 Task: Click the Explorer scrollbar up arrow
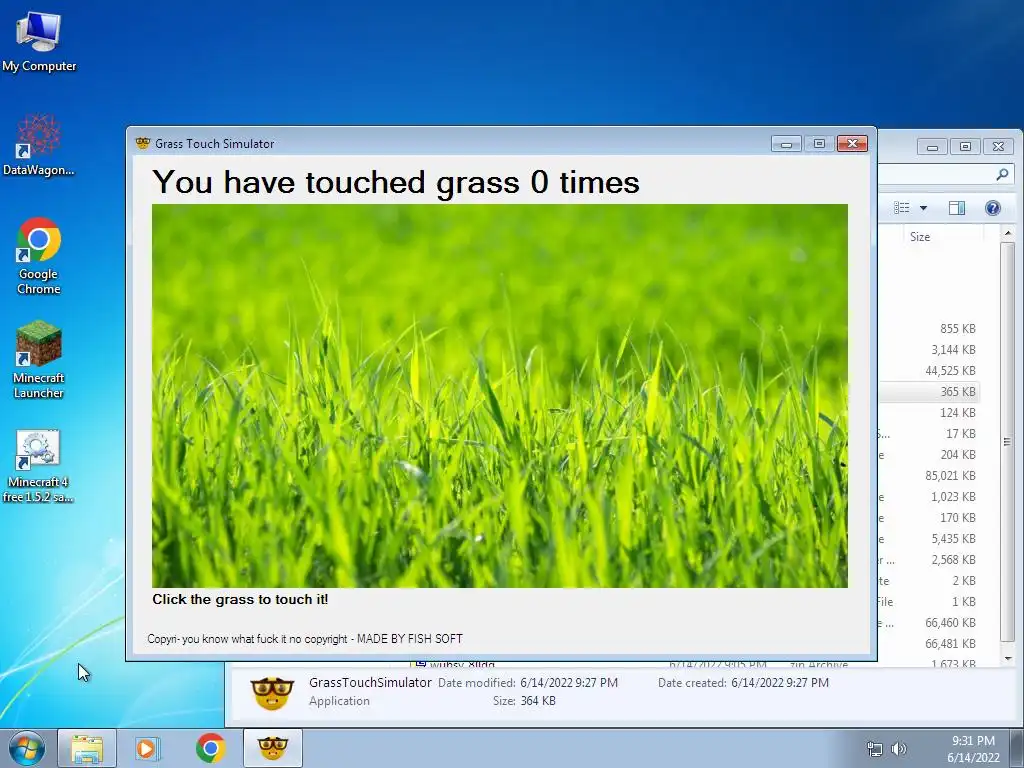tap(1008, 233)
